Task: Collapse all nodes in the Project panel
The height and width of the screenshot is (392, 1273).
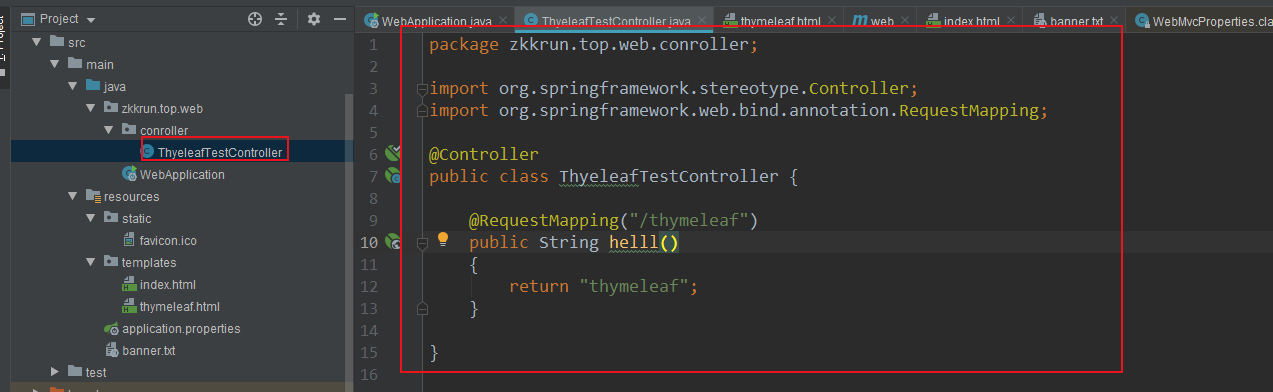Action: coord(281,19)
